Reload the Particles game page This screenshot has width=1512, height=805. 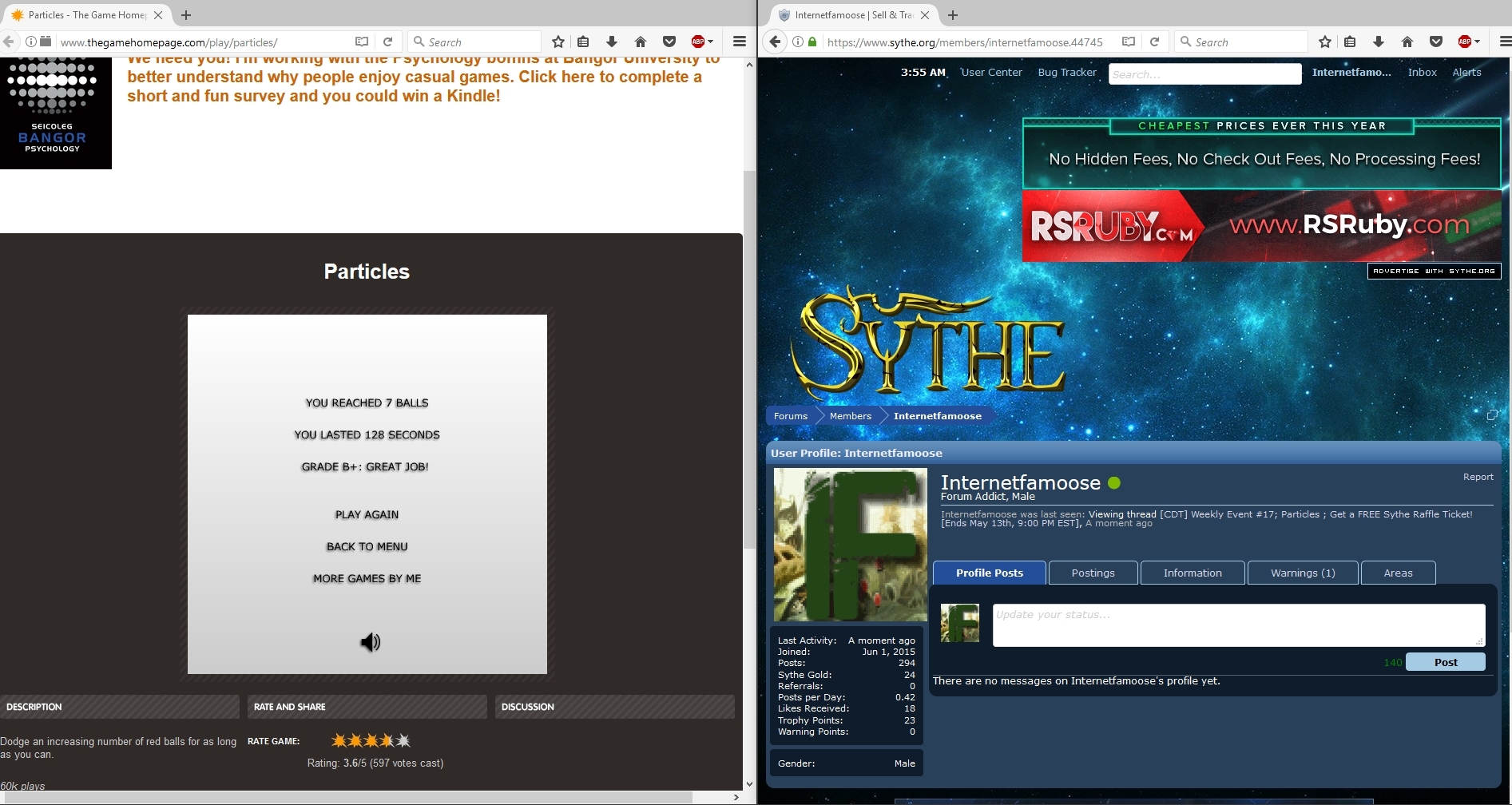pyautogui.click(x=388, y=42)
